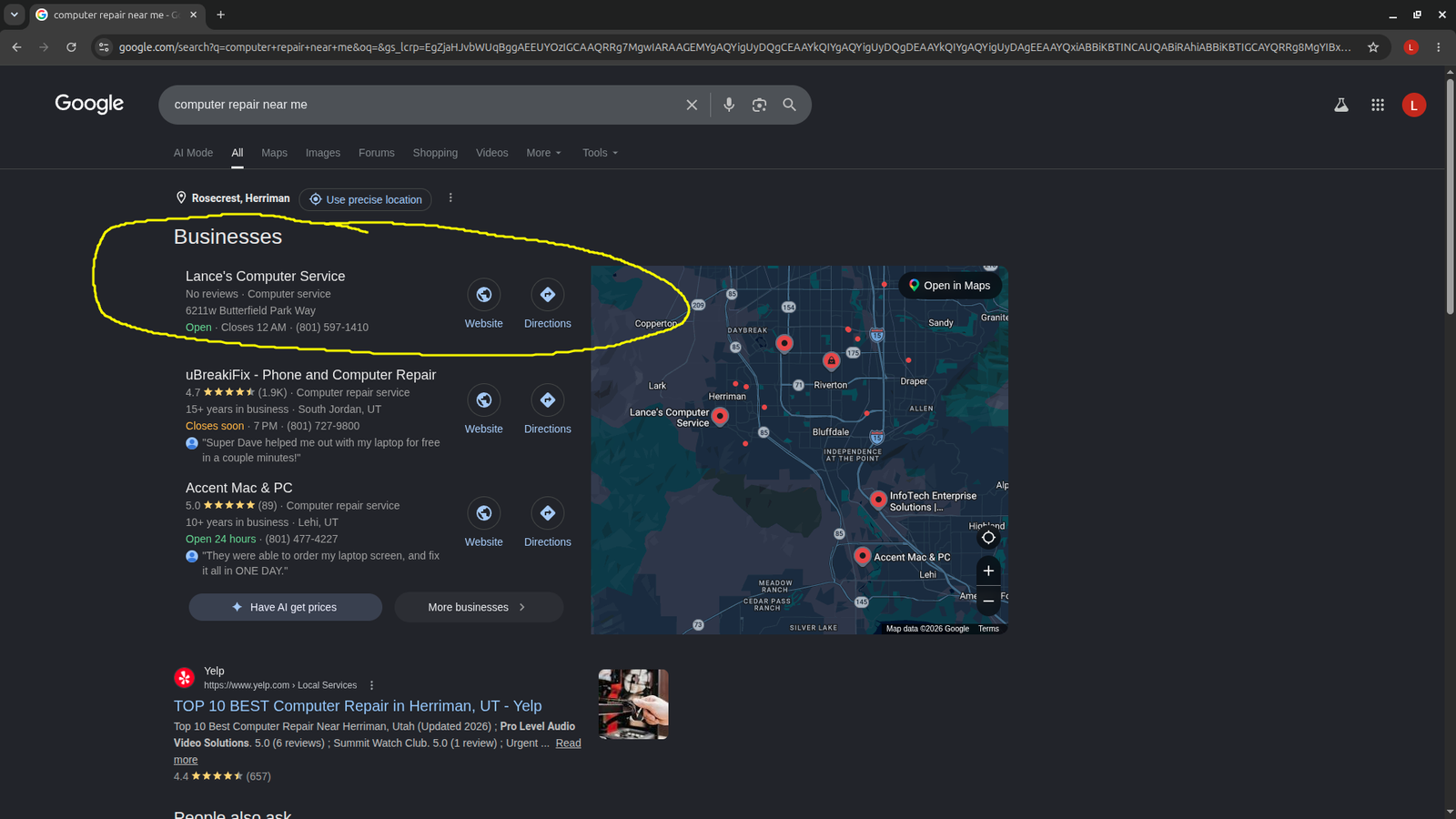Expand the More search filters dropdown
This screenshot has height=819, width=1456.
pyautogui.click(x=543, y=153)
